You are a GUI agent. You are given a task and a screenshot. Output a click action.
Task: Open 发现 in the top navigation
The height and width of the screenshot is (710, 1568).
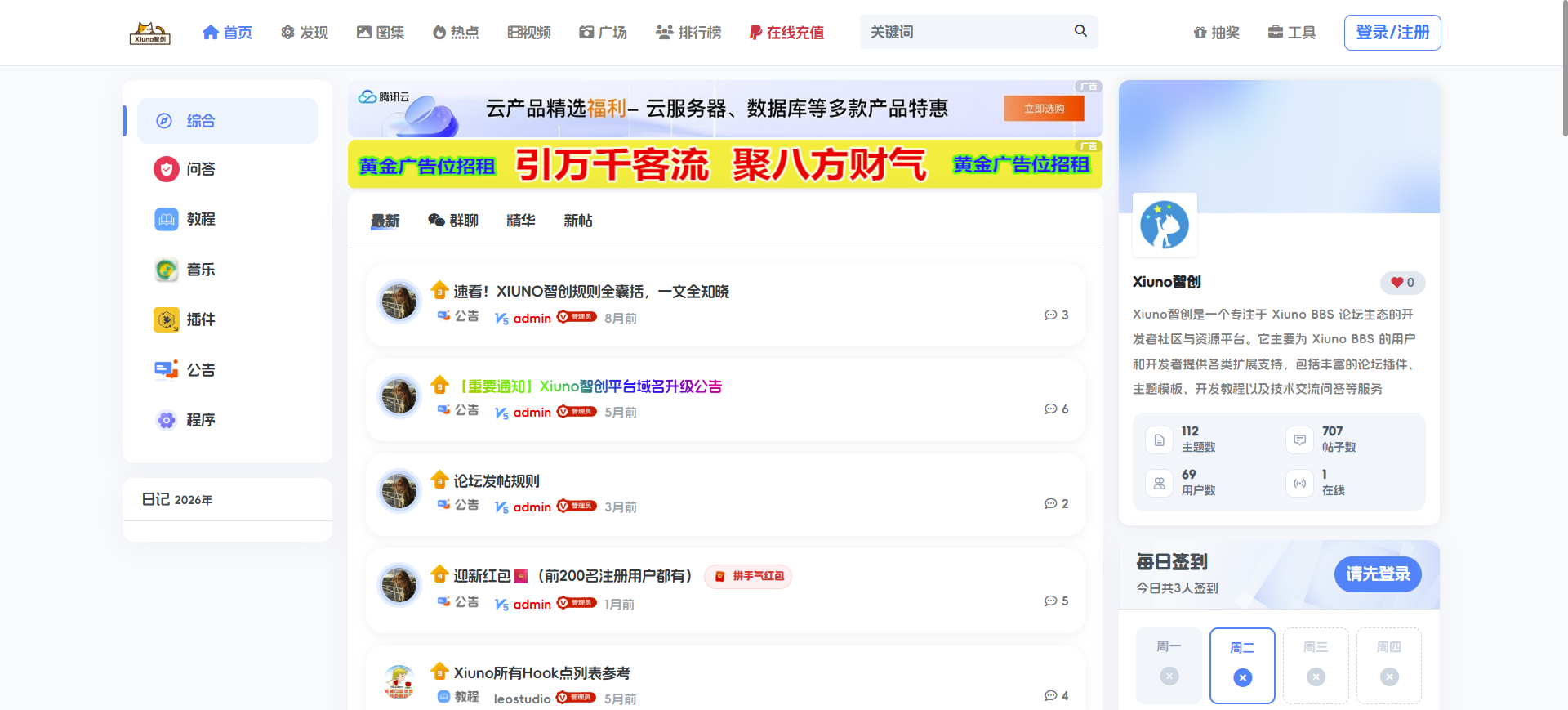click(x=305, y=33)
